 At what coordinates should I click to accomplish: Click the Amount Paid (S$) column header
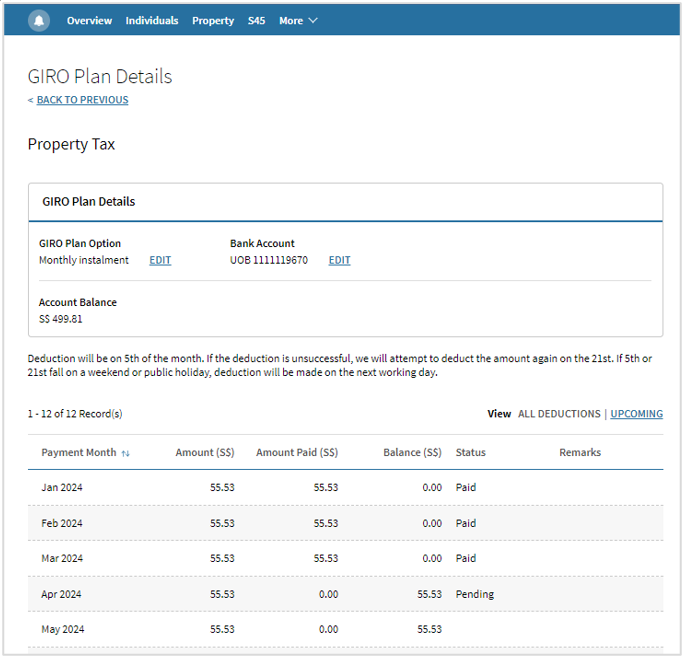click(297, 453)
